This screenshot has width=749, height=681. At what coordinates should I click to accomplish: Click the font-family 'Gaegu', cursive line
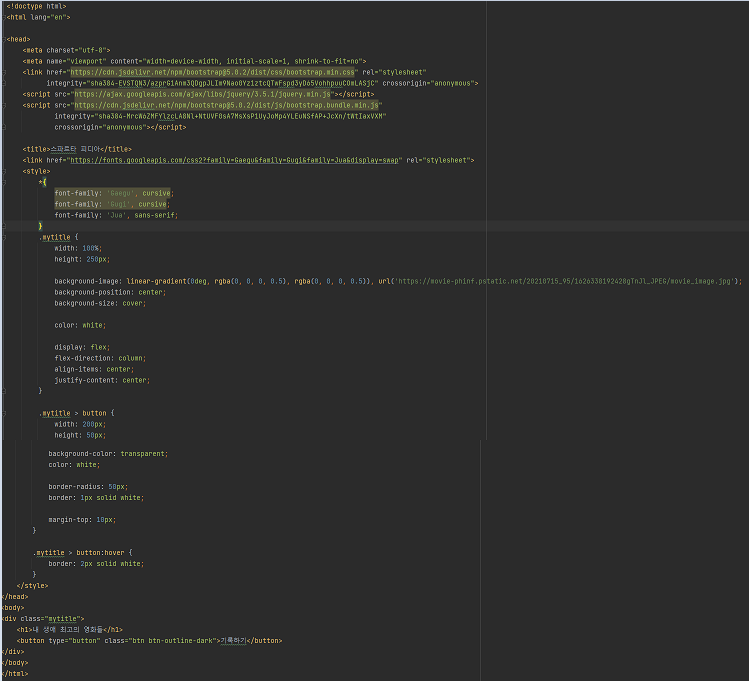point(114,193)
